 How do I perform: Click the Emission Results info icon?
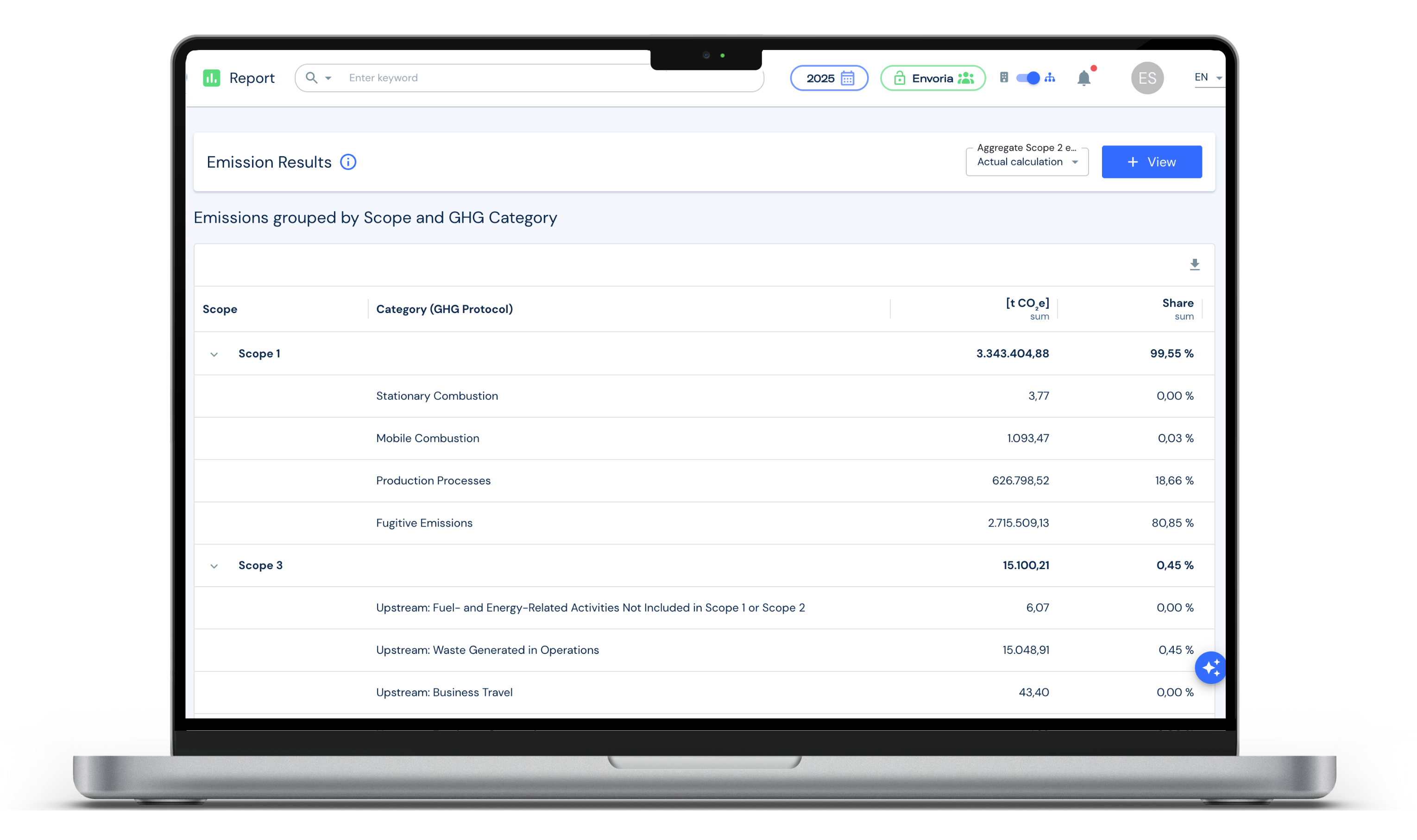348,163
